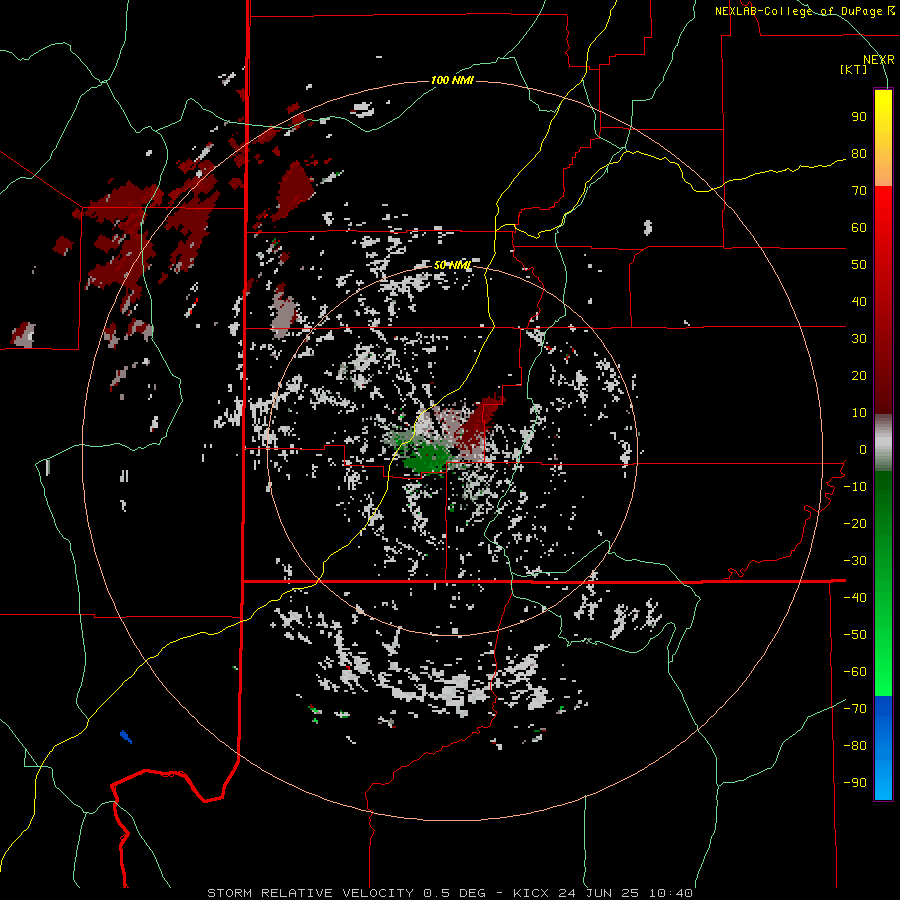
Task: Click the -60 value on the velocity scale
Action: [x=855, y=672]
